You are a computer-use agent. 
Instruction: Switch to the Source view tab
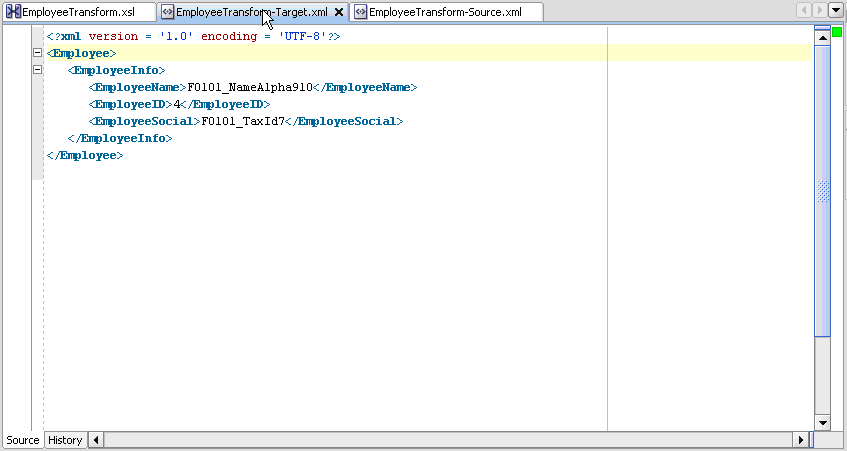pyautogui.click(x=22, y=440)
